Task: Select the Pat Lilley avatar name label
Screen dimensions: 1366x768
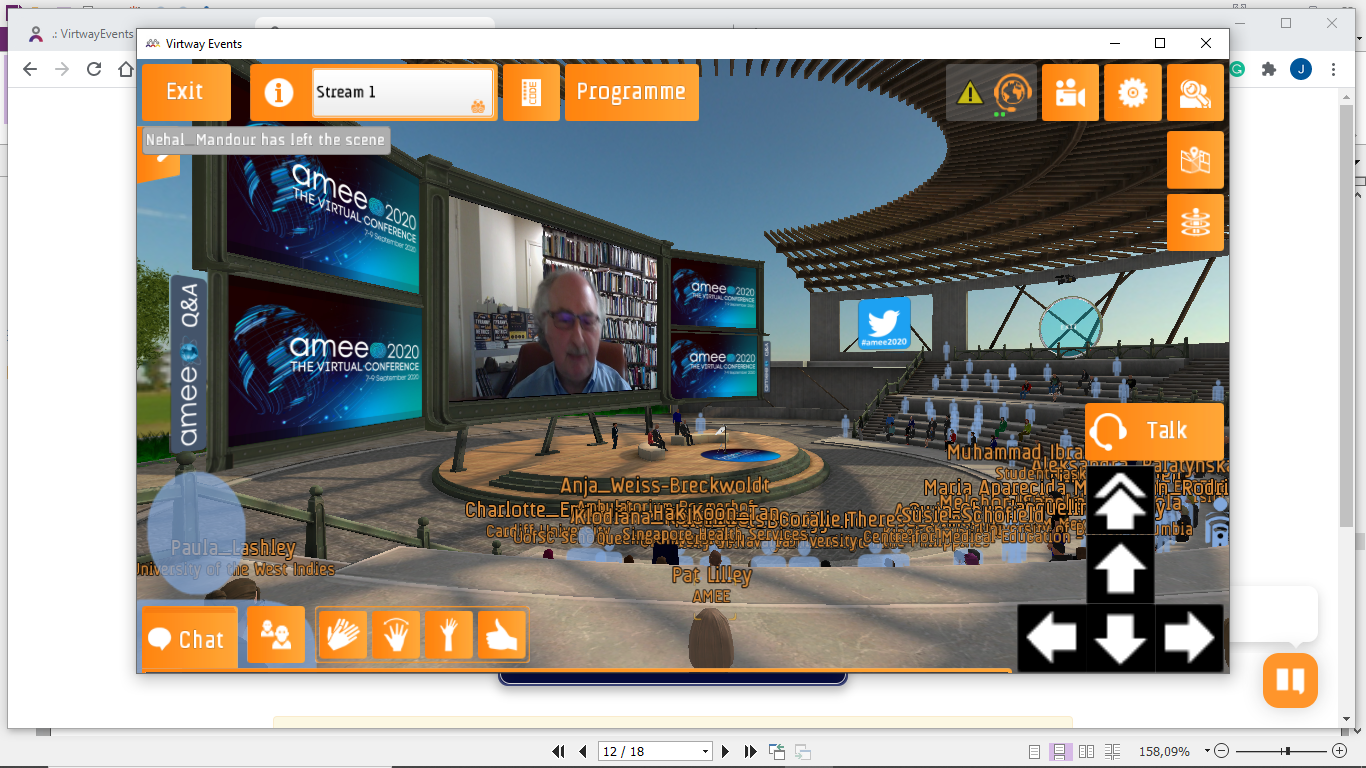Action: coord(711,576)
